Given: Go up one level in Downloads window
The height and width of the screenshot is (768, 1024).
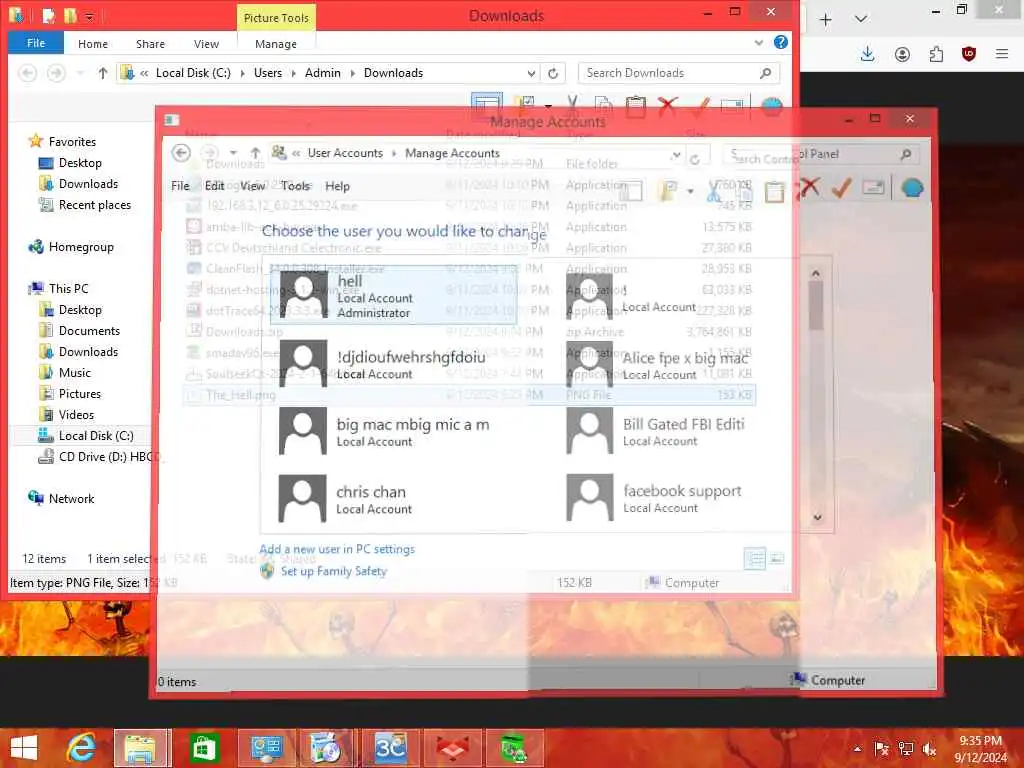Looking at the screenshot, I should [103, 73].
